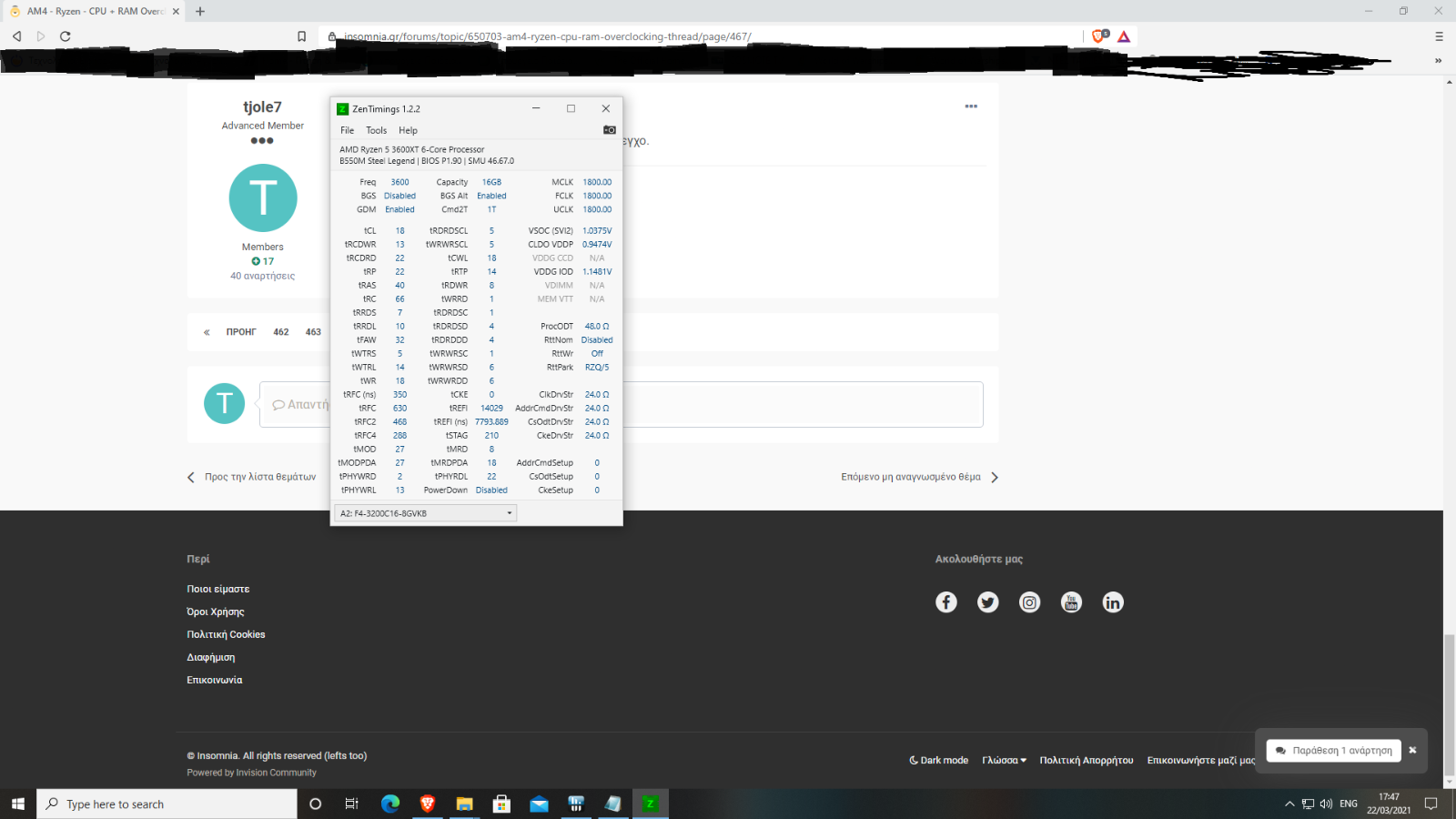Open the Invision Community link
Viewport: 1456px width, 819px height.
pyautogui.click(x=276, y=773)
